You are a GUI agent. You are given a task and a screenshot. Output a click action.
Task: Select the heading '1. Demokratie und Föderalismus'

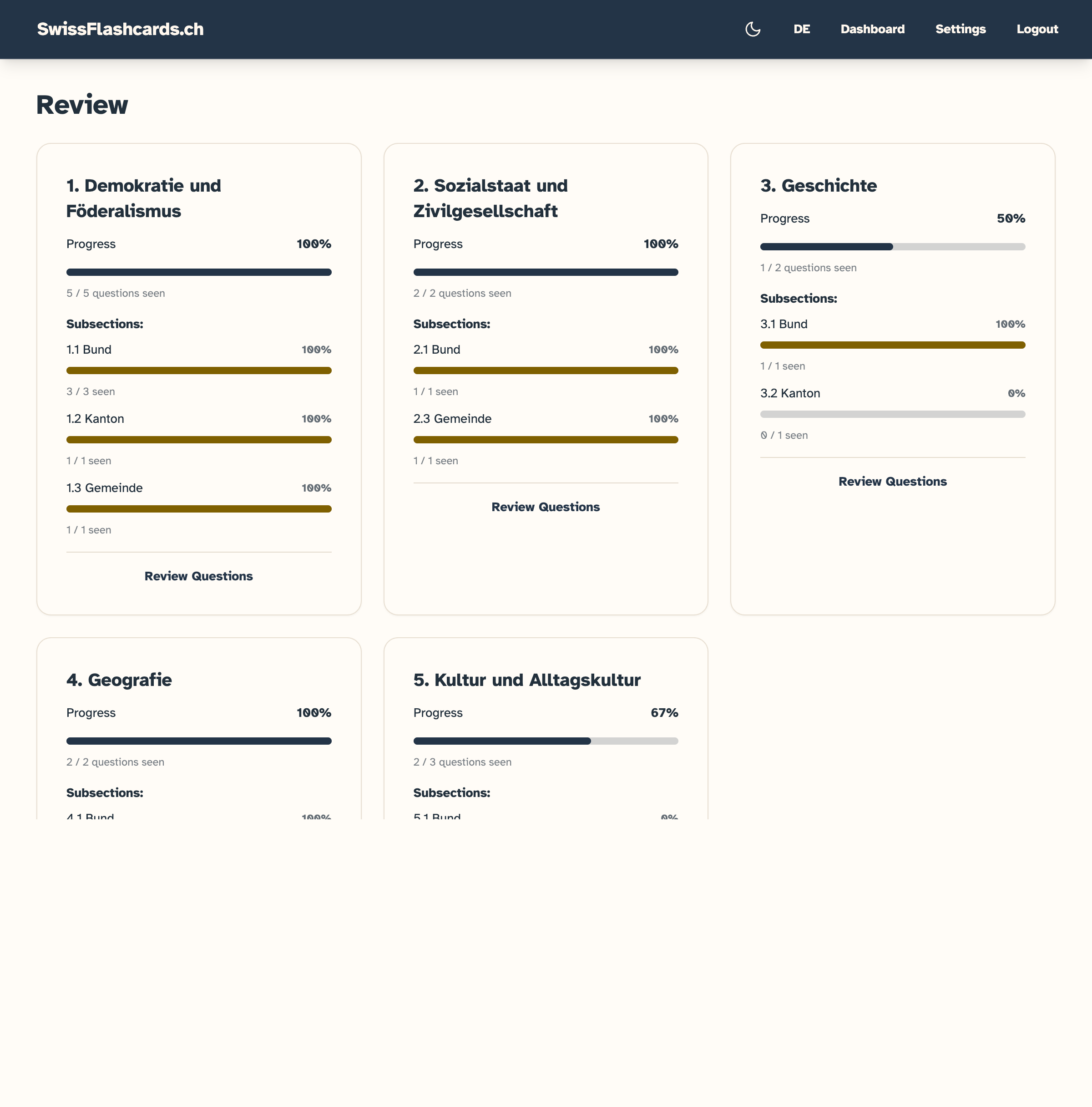tap(144, 198)
